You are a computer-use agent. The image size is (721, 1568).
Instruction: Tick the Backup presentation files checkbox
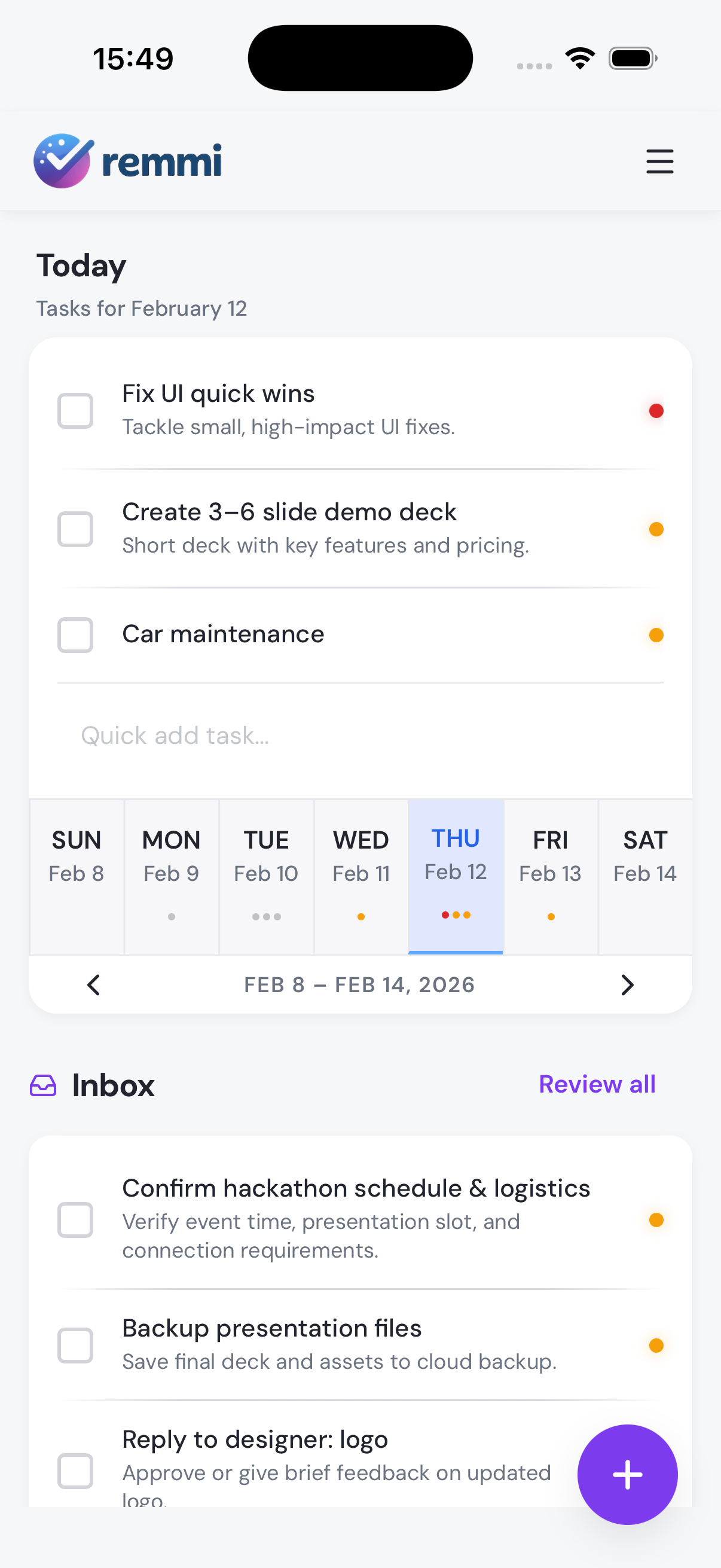coord(75,1344)
